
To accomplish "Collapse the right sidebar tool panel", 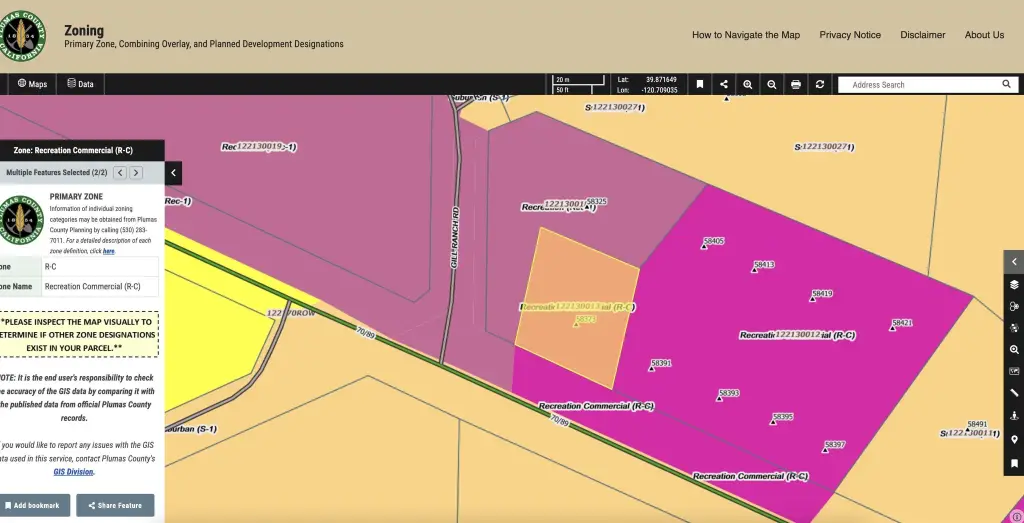I will point(1014,262).
